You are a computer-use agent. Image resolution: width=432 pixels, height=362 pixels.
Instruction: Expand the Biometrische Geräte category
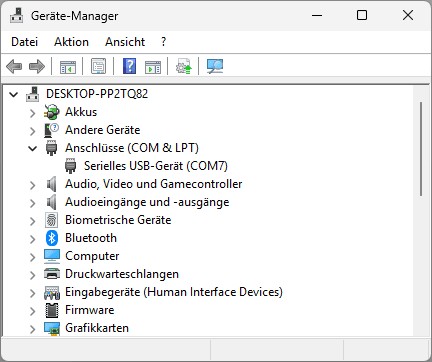[32, 221]
